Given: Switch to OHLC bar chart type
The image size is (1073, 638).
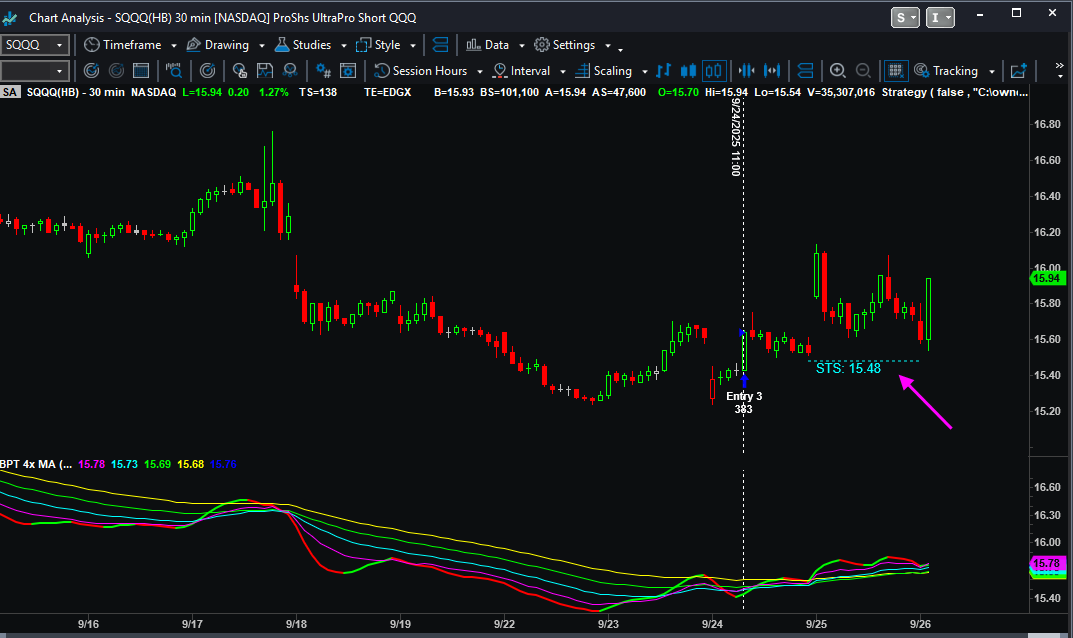Looking at the screenshot, I should coord(664,71).
